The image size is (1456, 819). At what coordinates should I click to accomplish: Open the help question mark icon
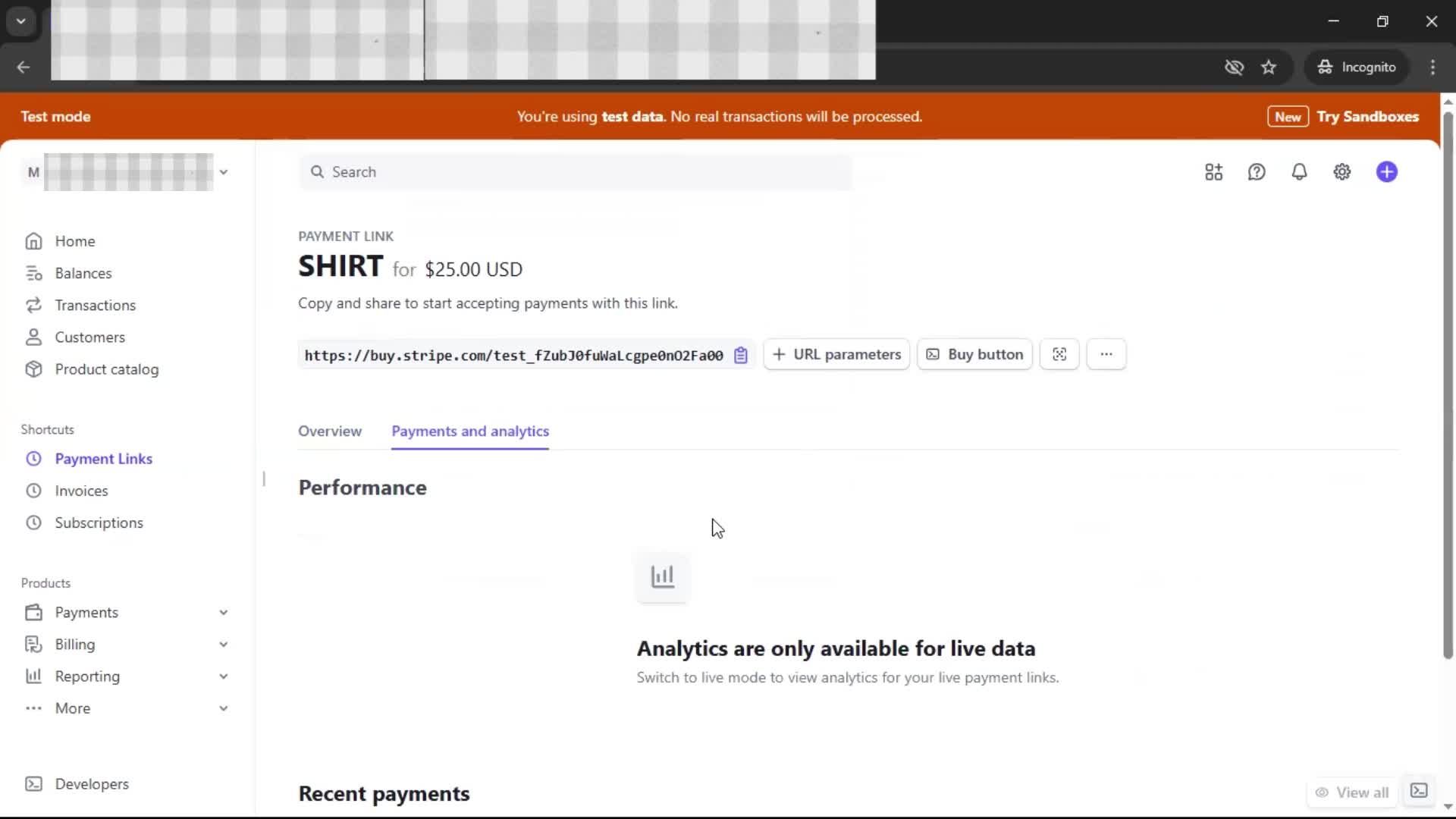tap(1257, 172)
